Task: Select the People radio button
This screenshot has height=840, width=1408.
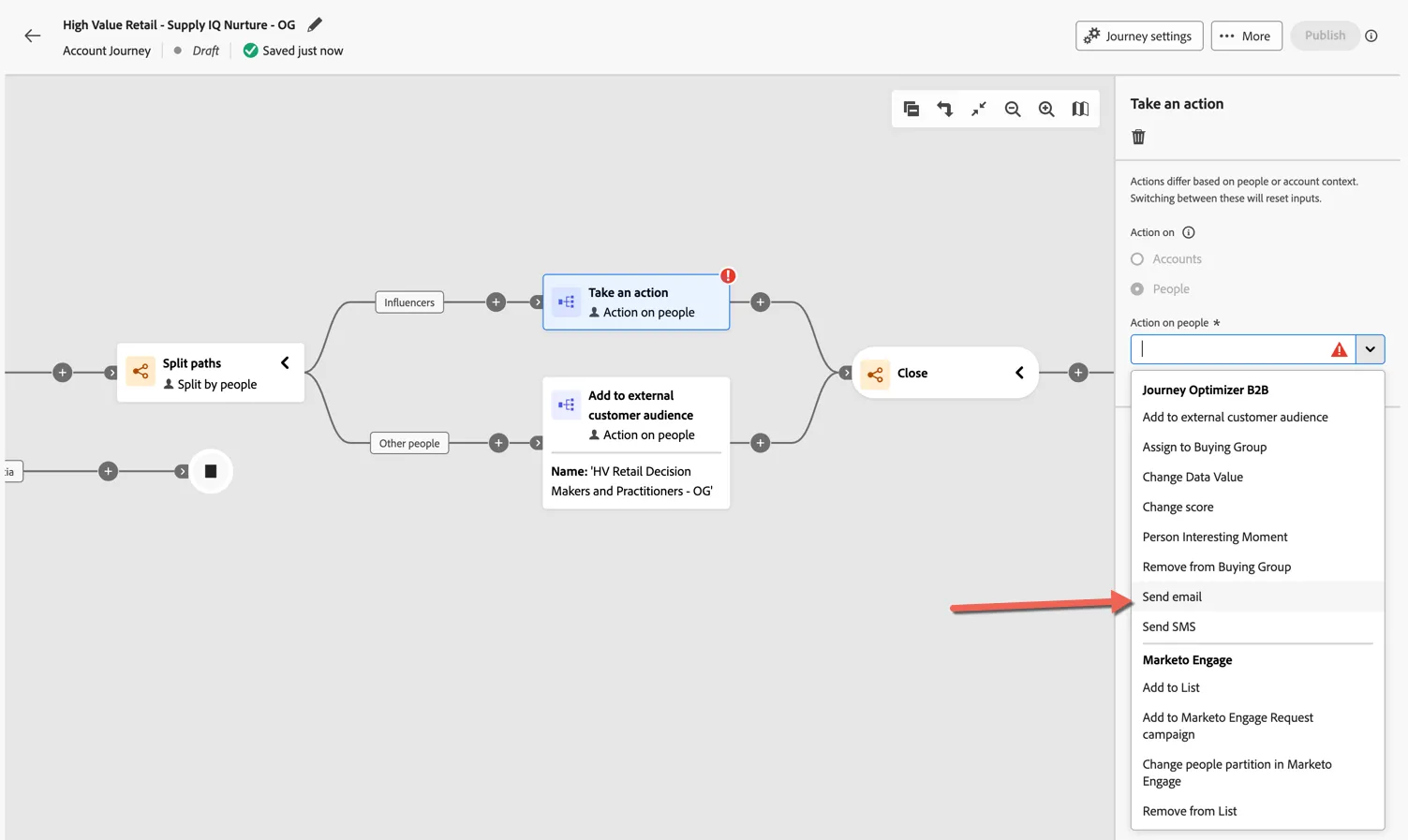Action: (x=1137, y=289)
